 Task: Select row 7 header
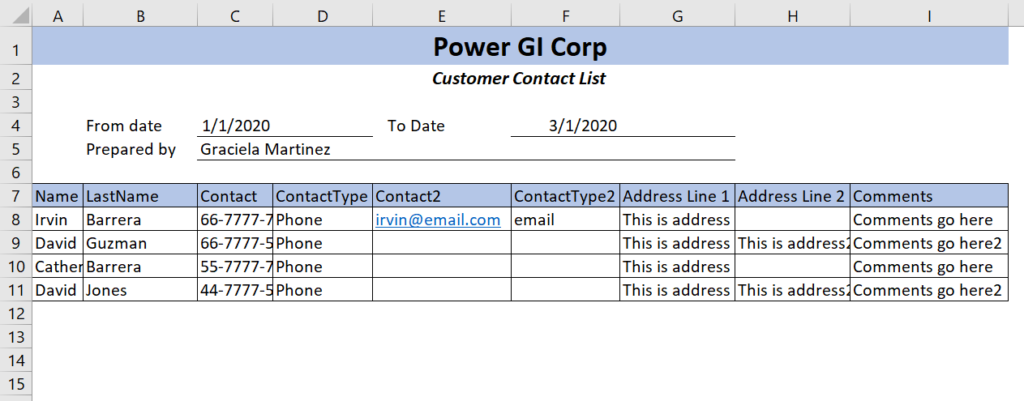pyautogui.click(x=16, y=196)
